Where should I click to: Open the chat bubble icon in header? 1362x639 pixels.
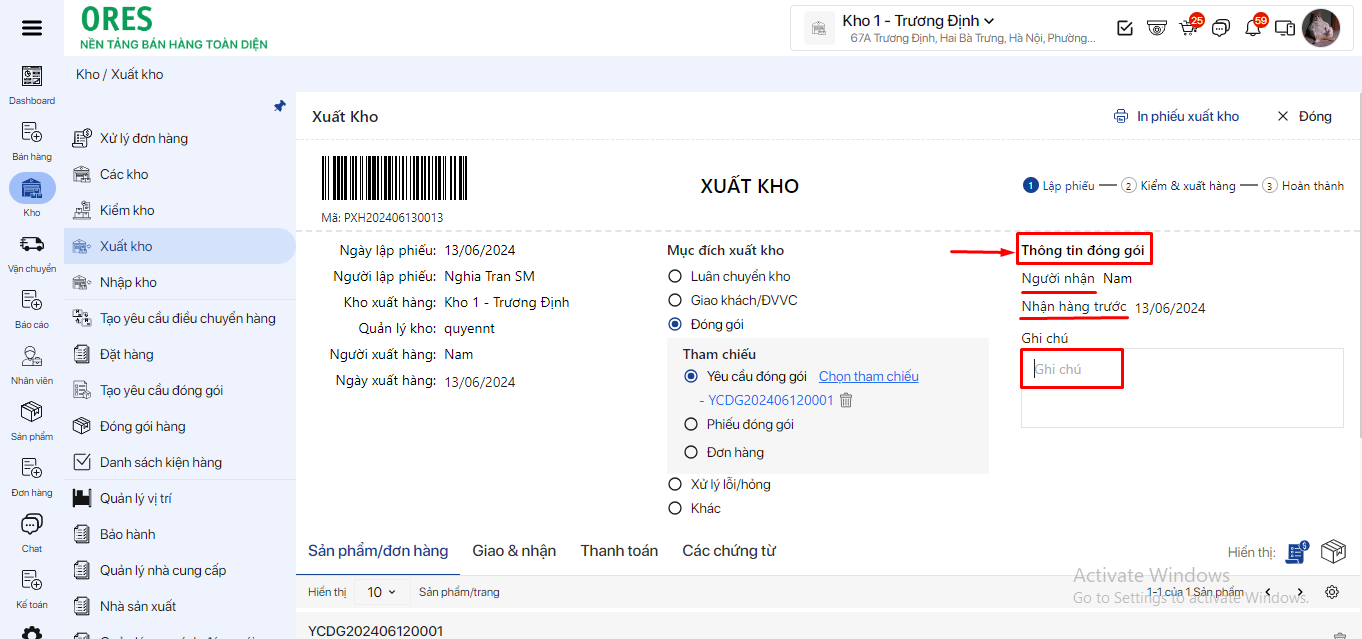1220,28
